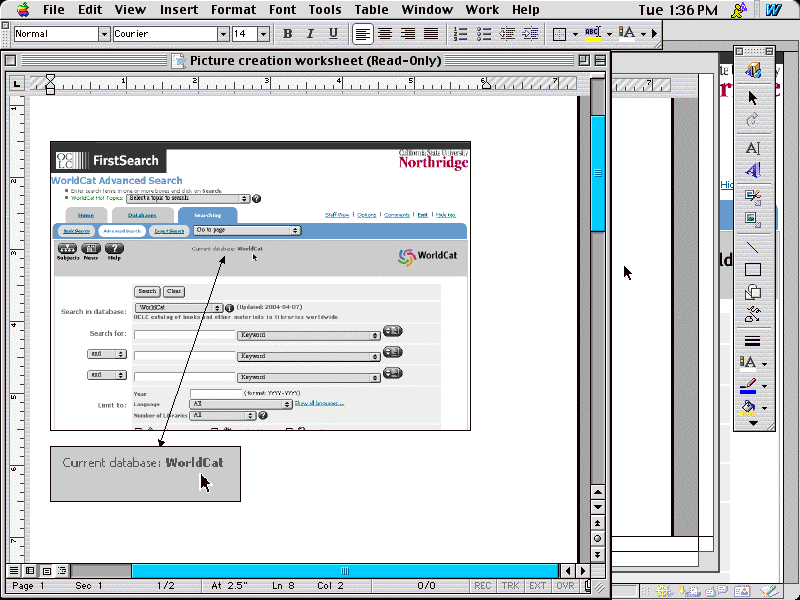
Task: Jump to next page with double-down arrow
Action: [597, 555]
